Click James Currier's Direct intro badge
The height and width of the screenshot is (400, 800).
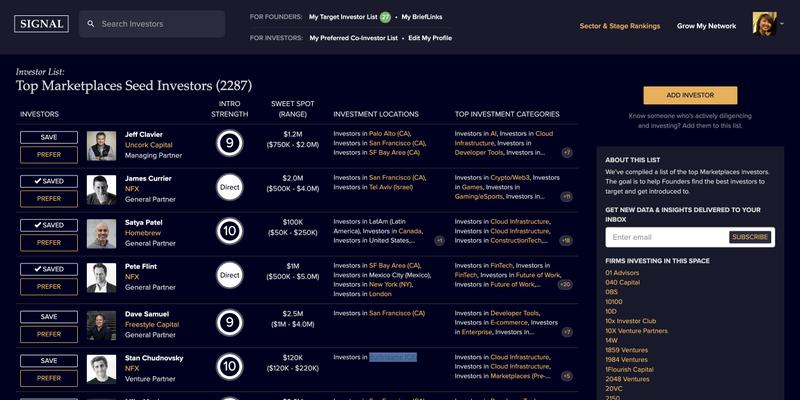230,187
